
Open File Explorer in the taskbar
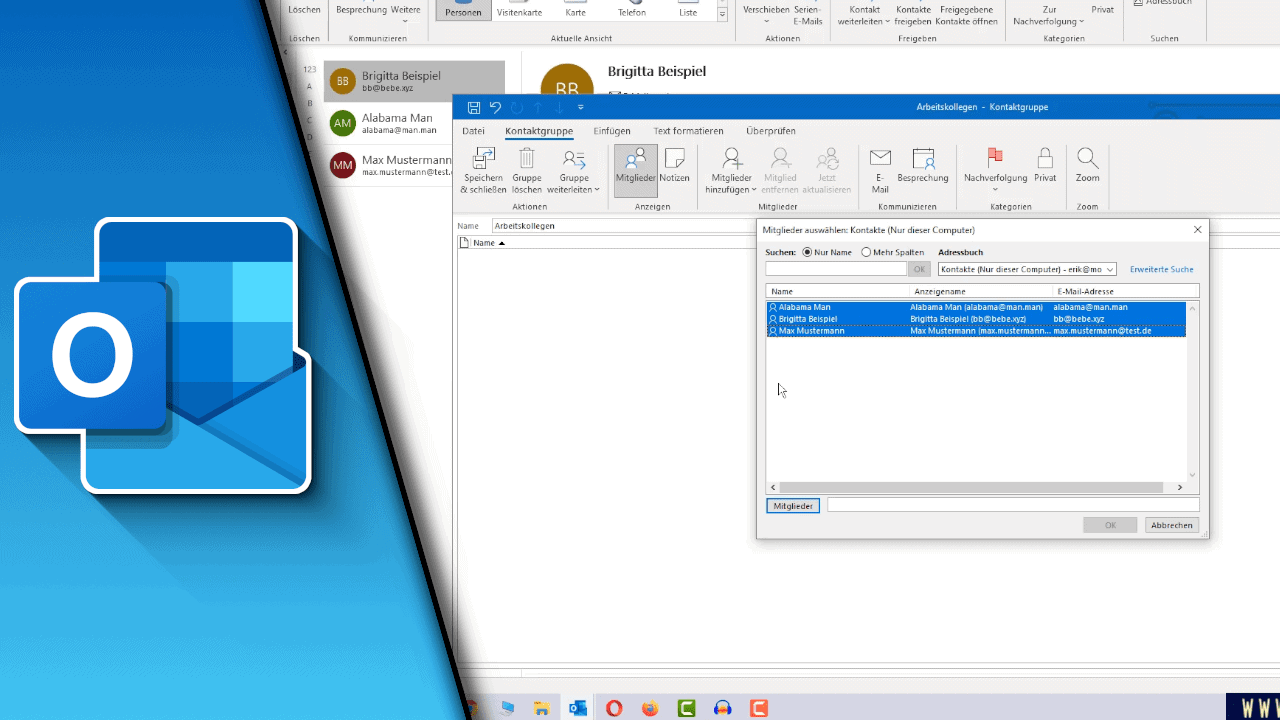(542, 708)
